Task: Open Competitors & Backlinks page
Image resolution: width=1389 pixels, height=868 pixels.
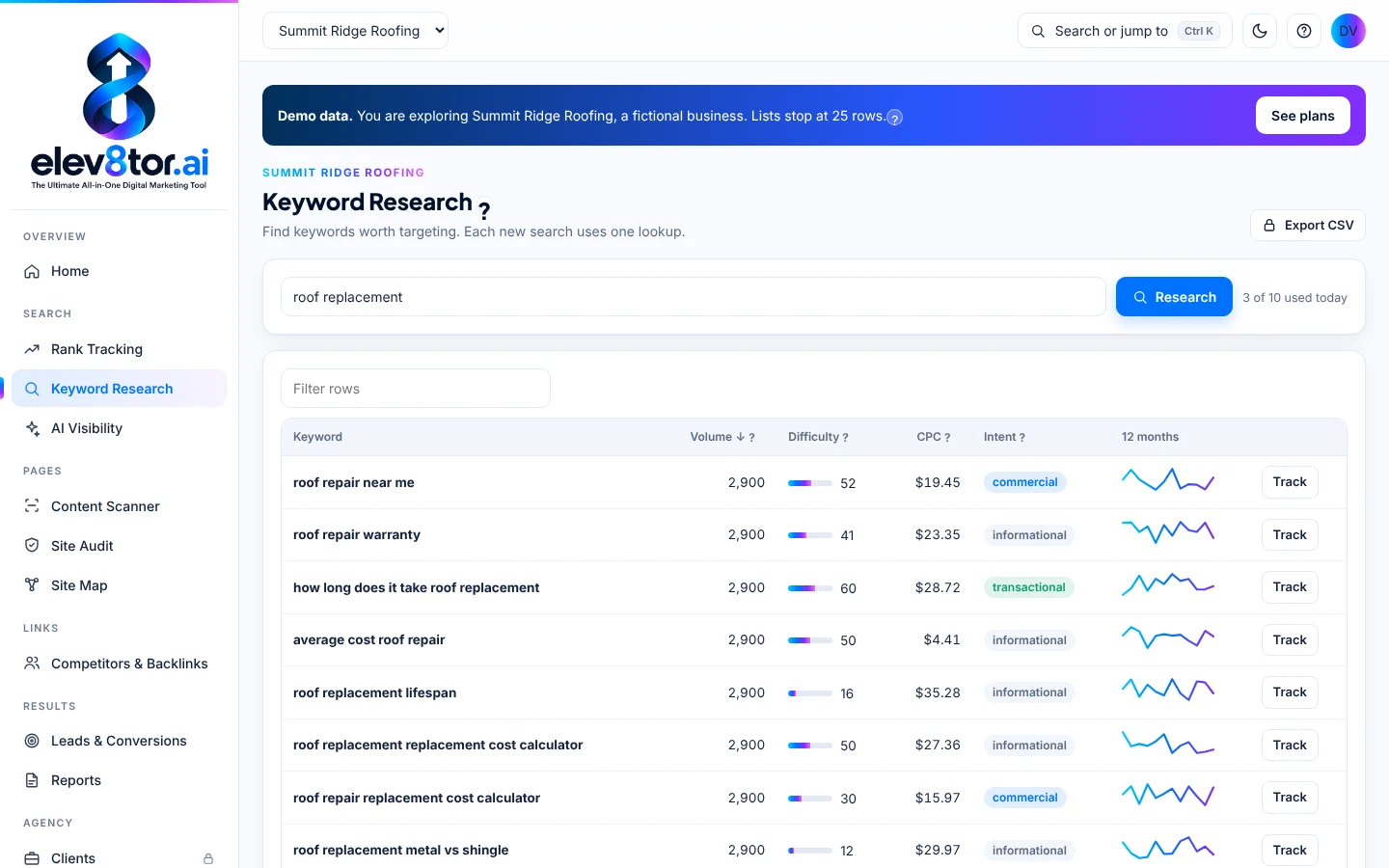Action: coord(119,664)
